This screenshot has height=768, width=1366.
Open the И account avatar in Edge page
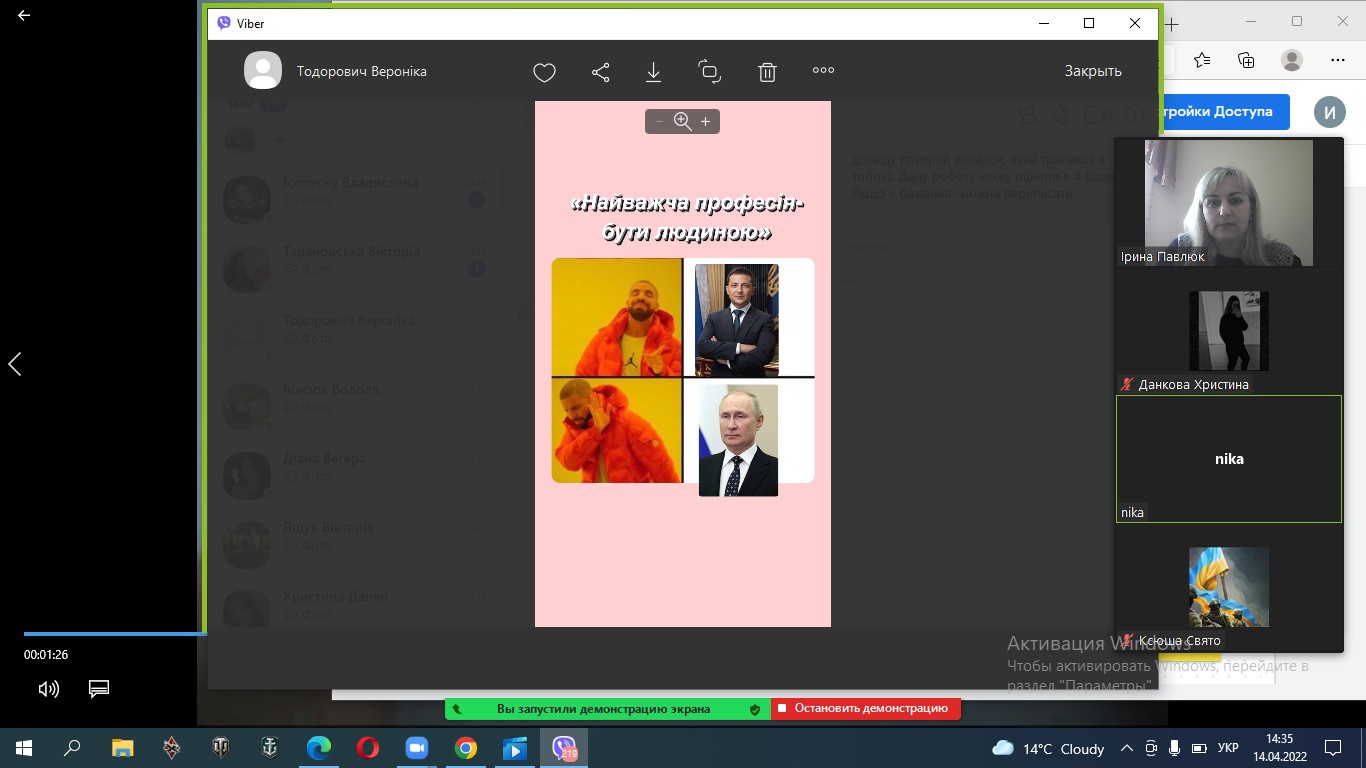click(1329, 112)
